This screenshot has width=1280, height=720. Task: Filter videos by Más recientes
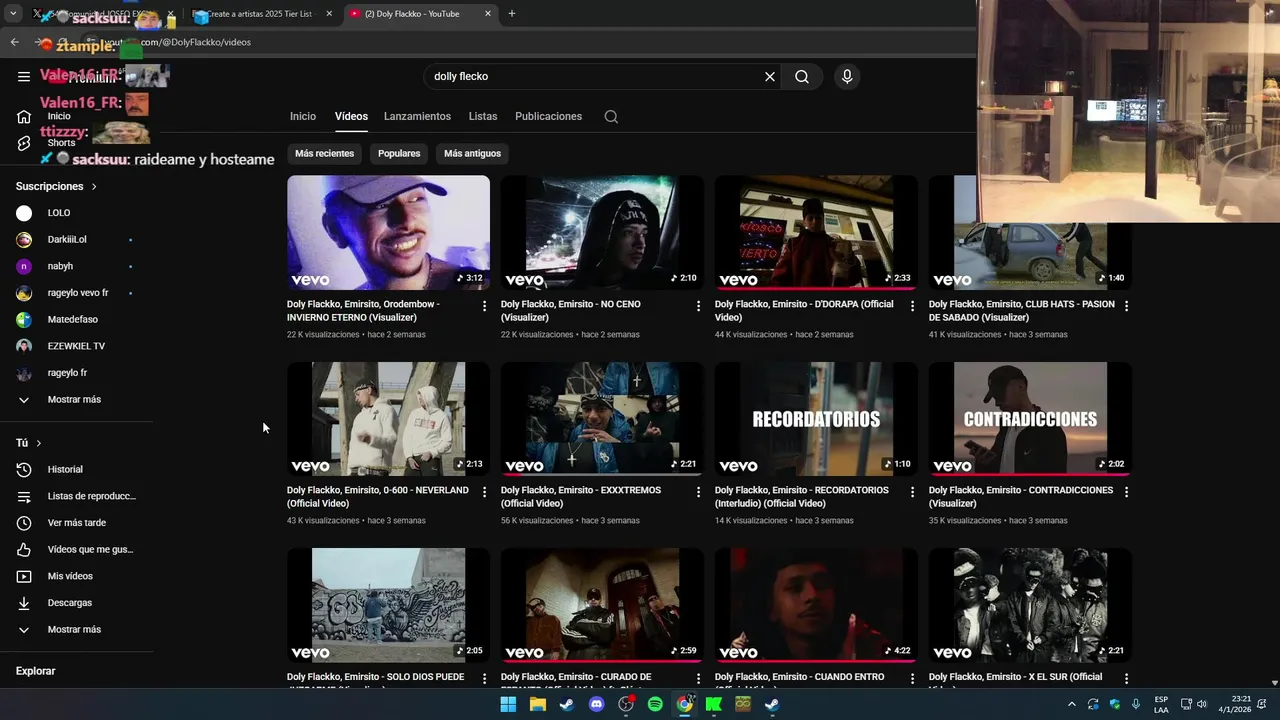324,153
